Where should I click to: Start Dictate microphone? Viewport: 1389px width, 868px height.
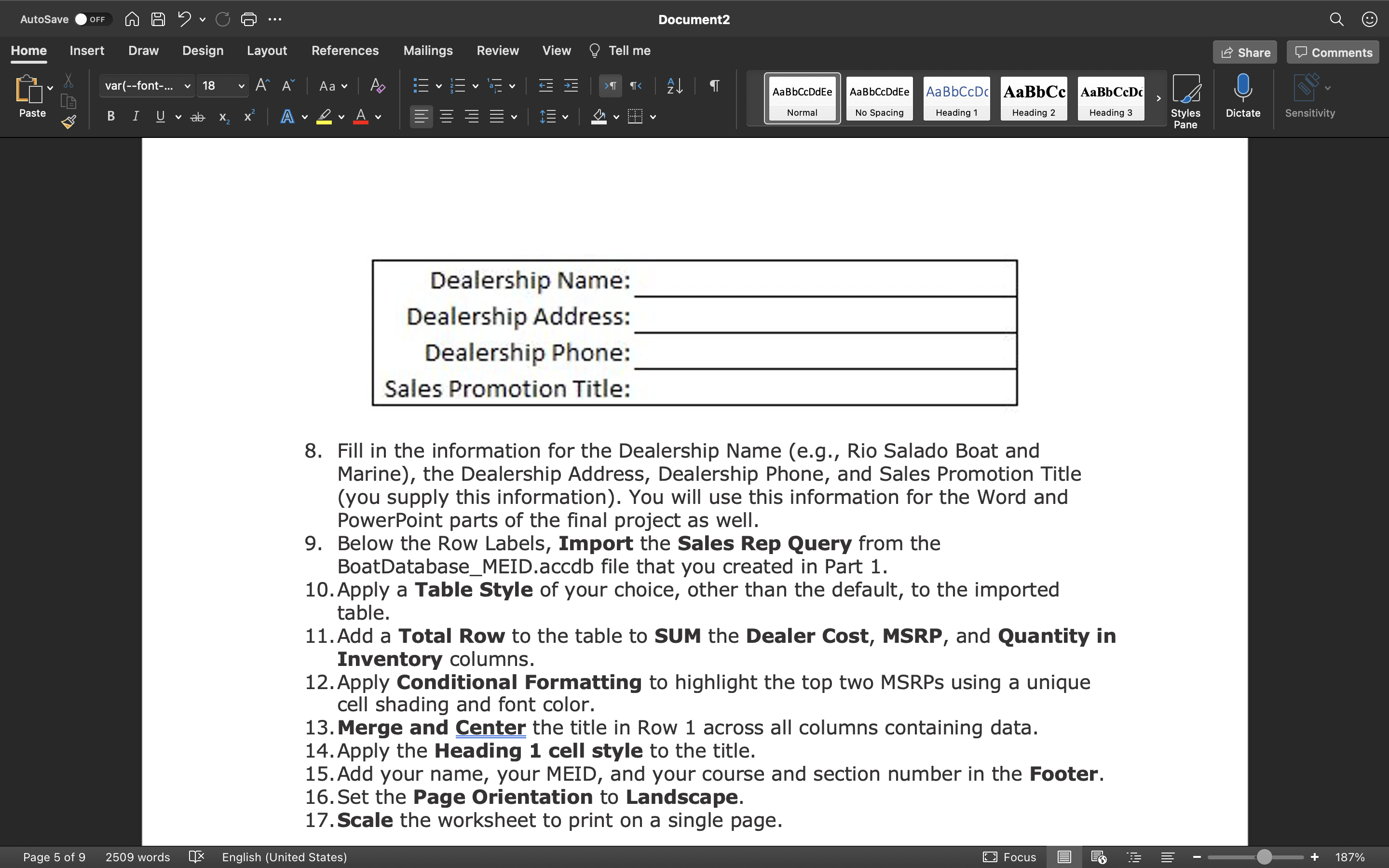coord(1243,96)
